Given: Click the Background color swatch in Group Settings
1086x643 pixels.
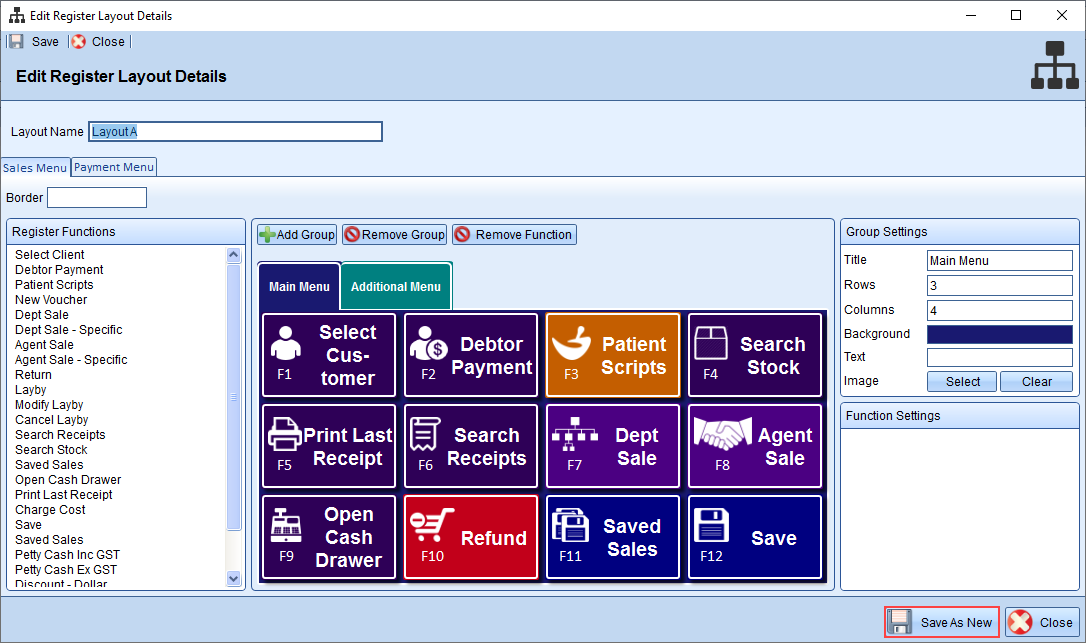Looking at the screenshot, I should (999, 333).
